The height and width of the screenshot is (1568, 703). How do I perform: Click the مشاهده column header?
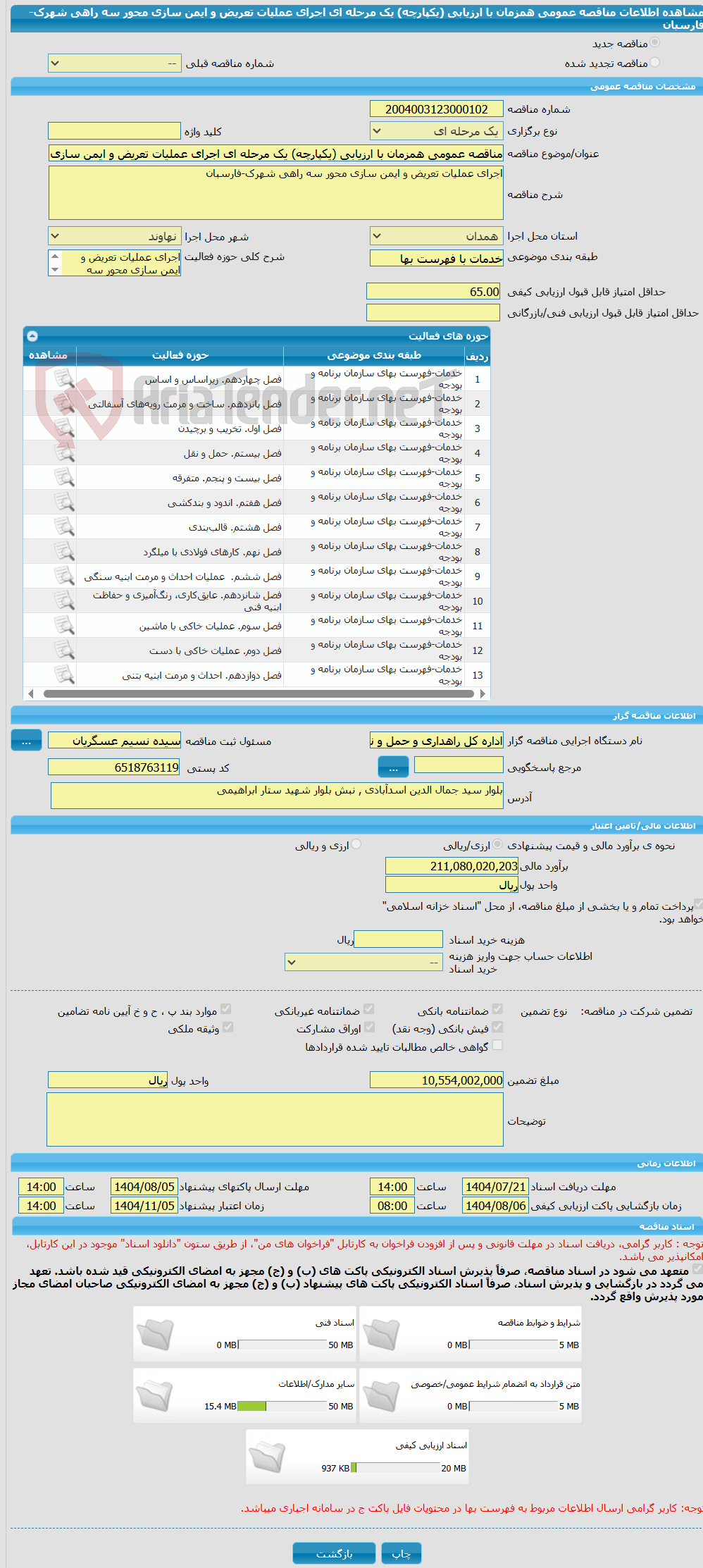coord(49,355)
